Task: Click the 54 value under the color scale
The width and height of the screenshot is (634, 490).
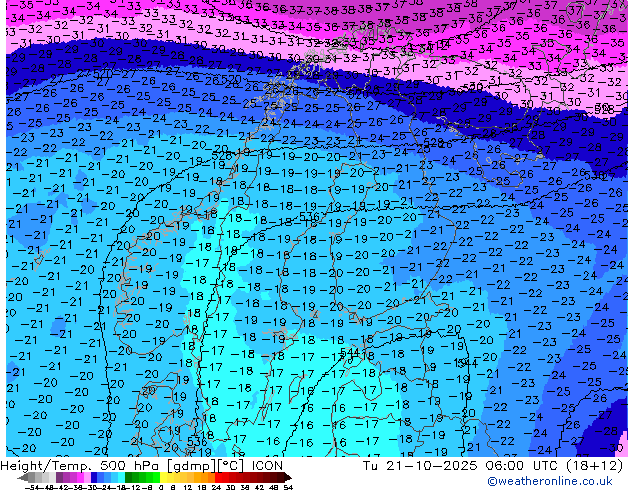Action: click(x=288, y=486)
